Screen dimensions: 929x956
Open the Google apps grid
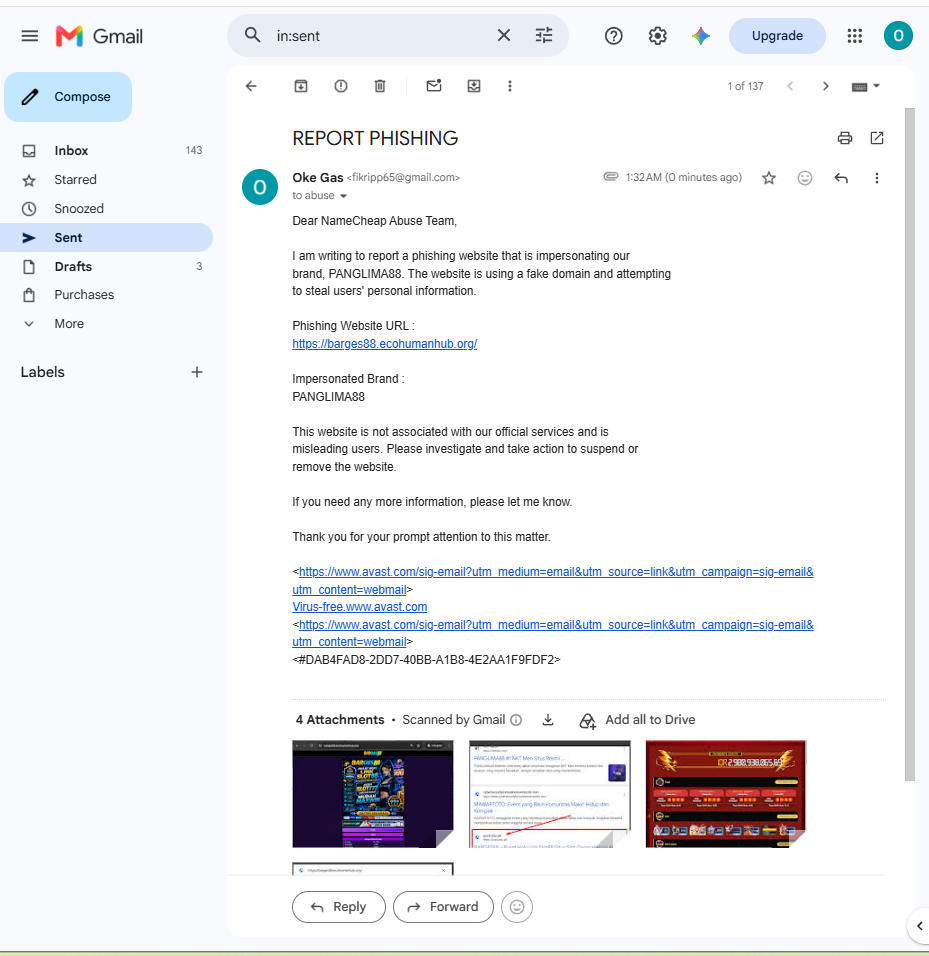(x=855, y=36)
